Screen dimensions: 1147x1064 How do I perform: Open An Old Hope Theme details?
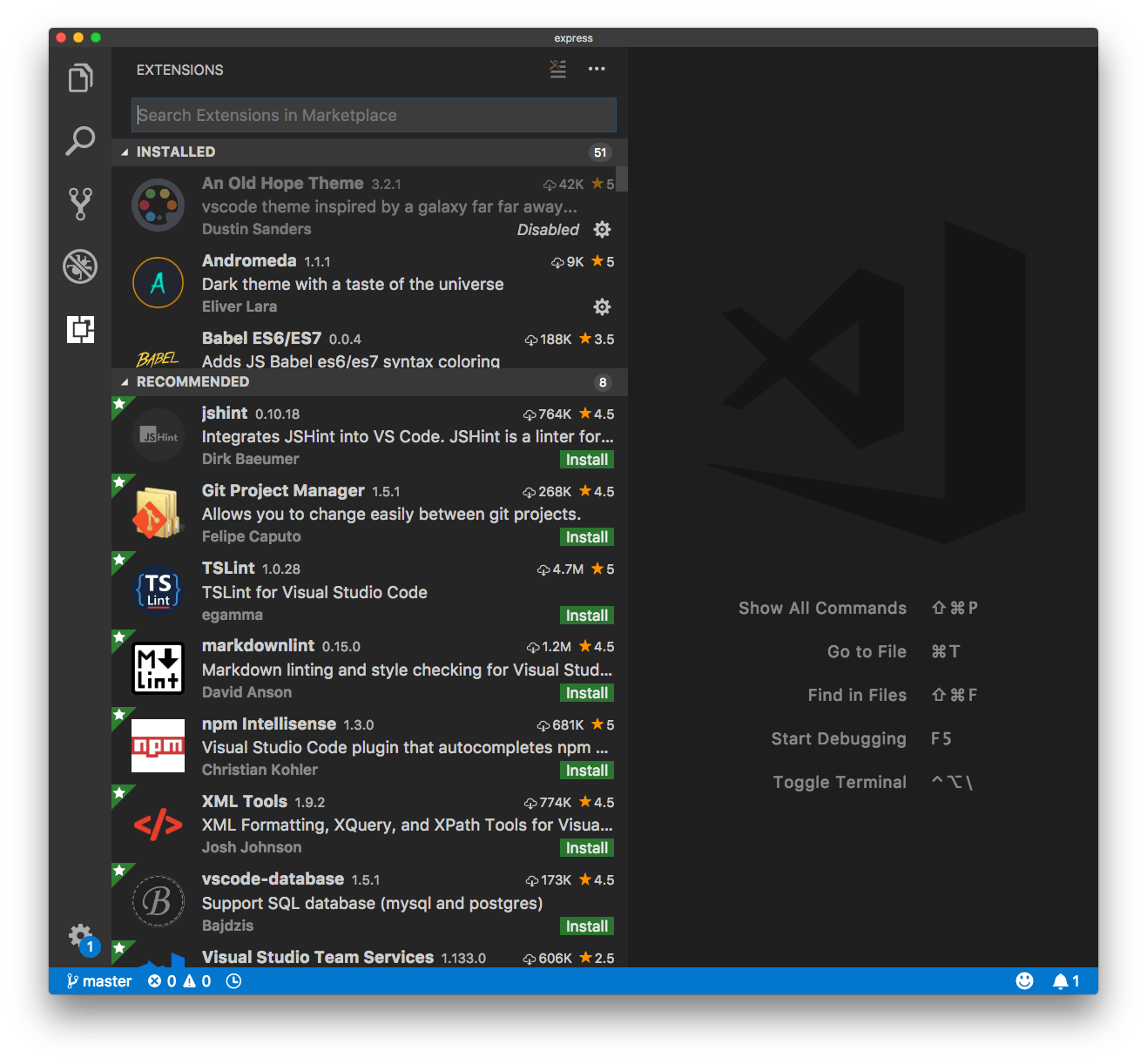(283, 183)
